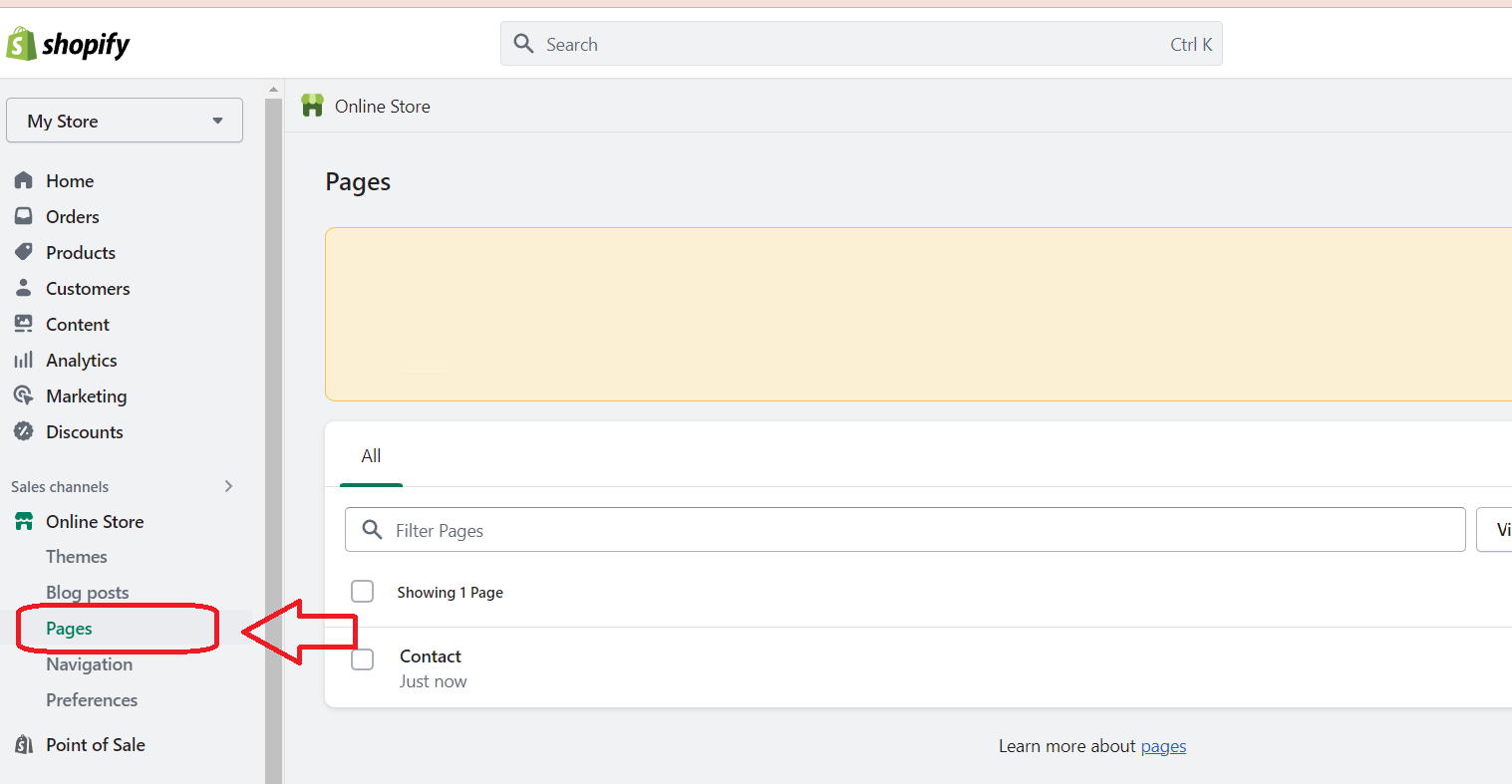
Task: Open the Content section
Action: click(78, 324)
